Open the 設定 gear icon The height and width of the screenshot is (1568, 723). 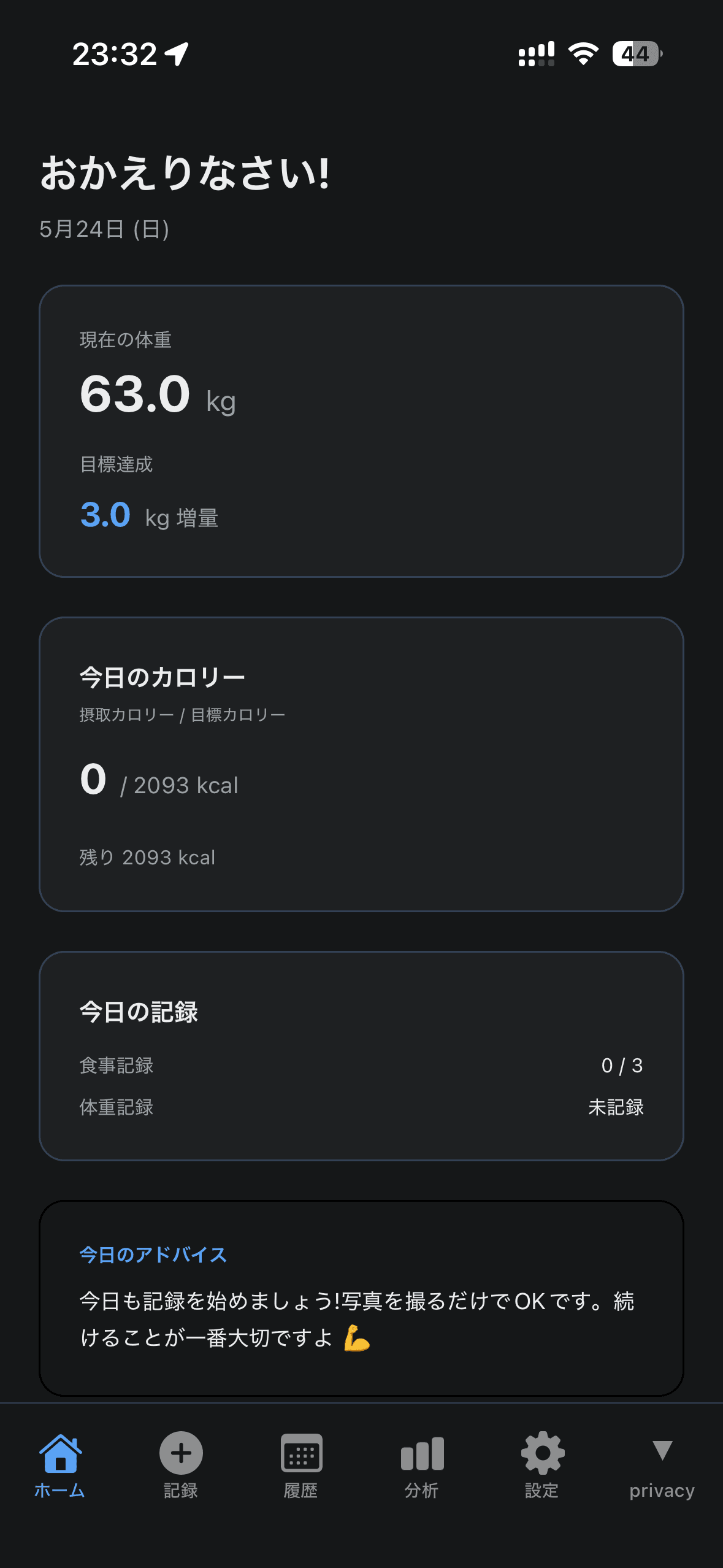coord(543,1453)
